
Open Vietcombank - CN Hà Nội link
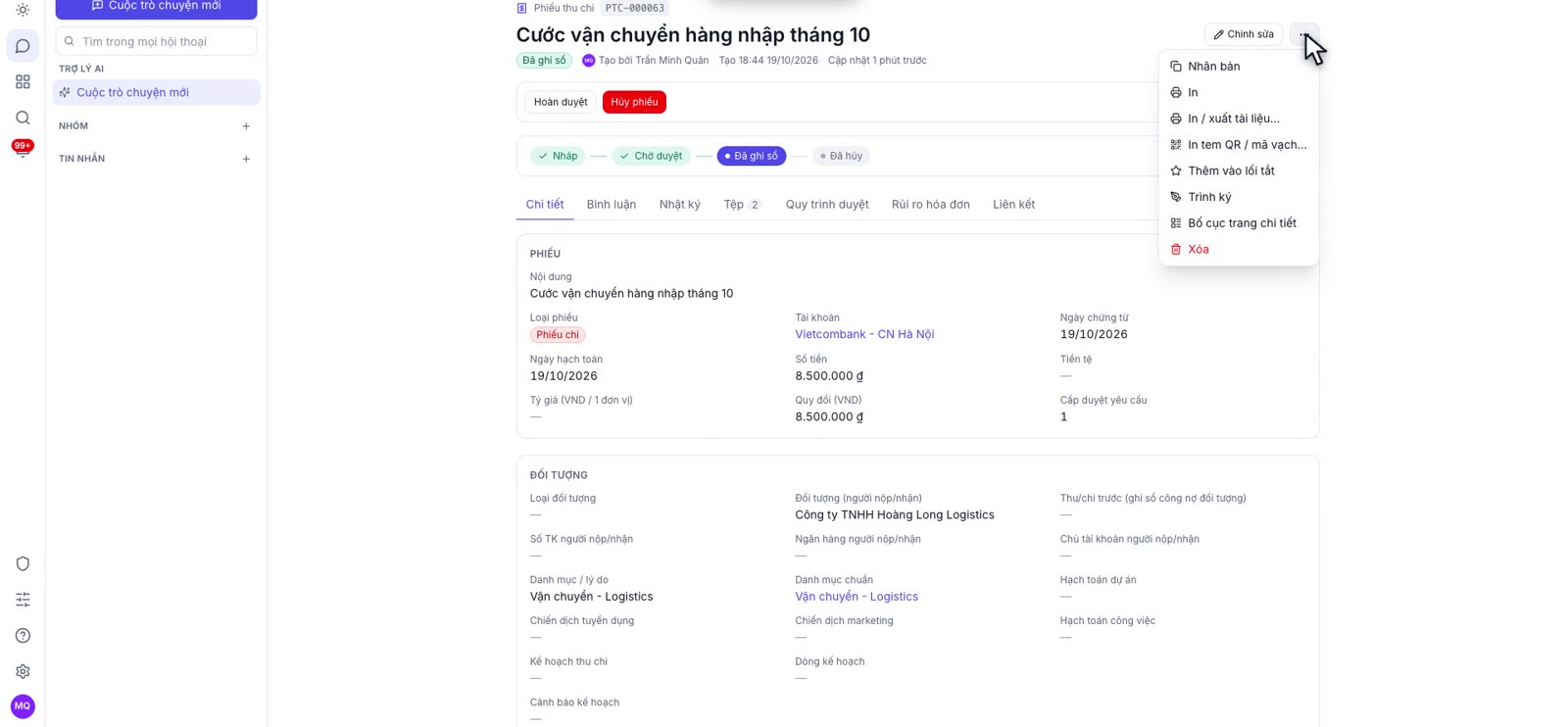point(864,334)
